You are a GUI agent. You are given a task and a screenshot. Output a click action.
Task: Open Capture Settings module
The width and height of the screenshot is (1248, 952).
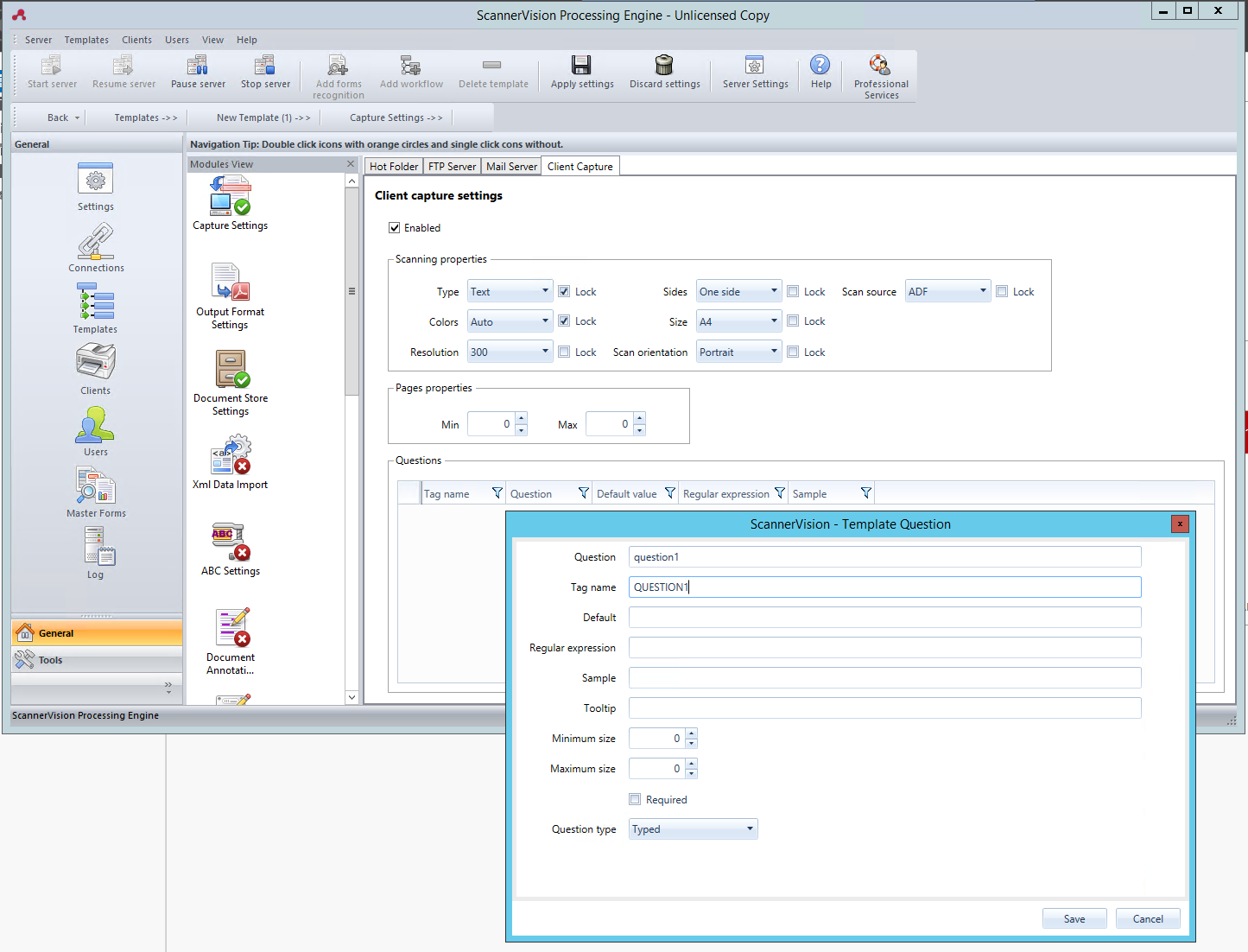[x=228, y=202]
